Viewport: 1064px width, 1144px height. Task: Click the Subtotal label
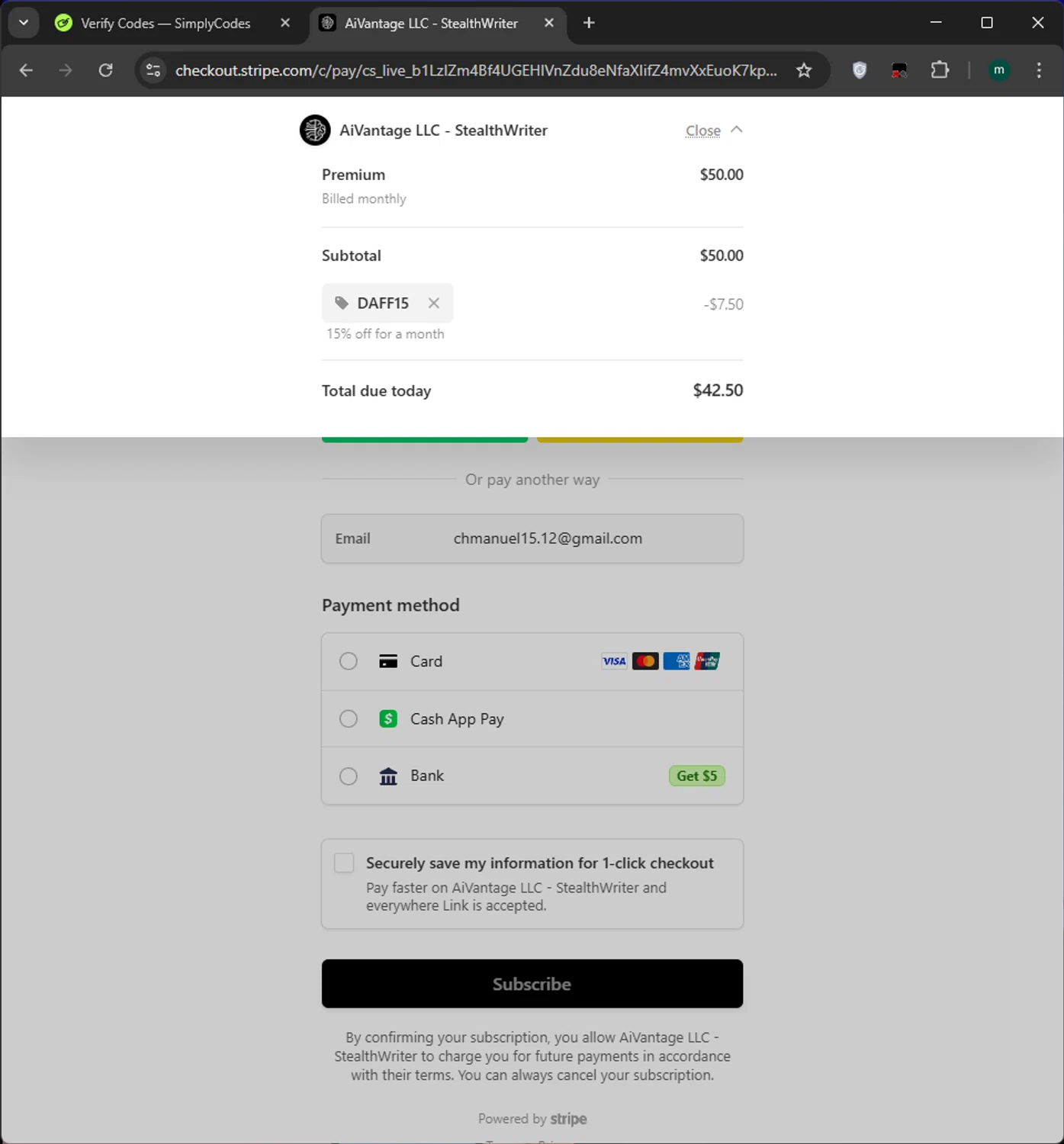352,255
